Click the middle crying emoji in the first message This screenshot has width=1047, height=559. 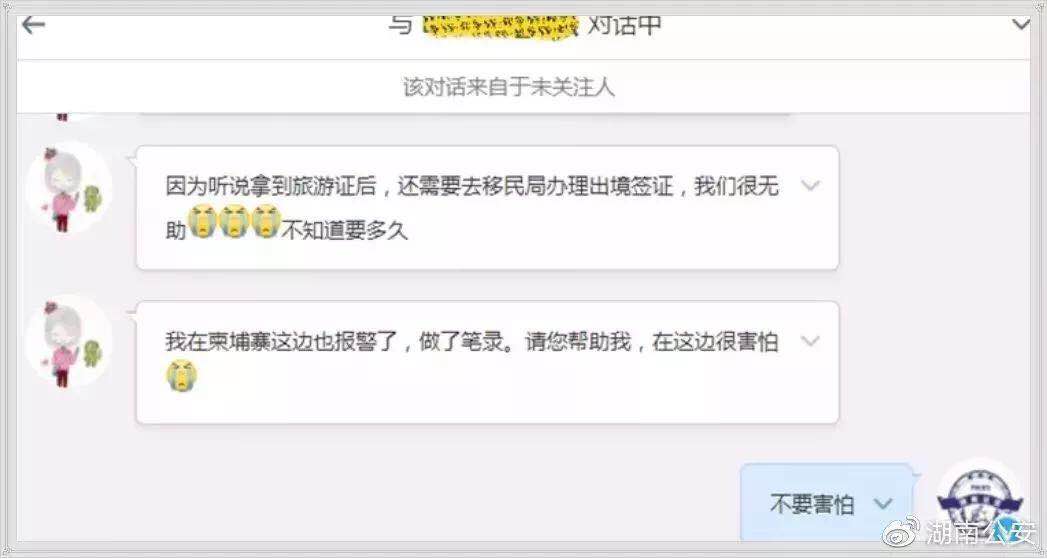(234, 222)
